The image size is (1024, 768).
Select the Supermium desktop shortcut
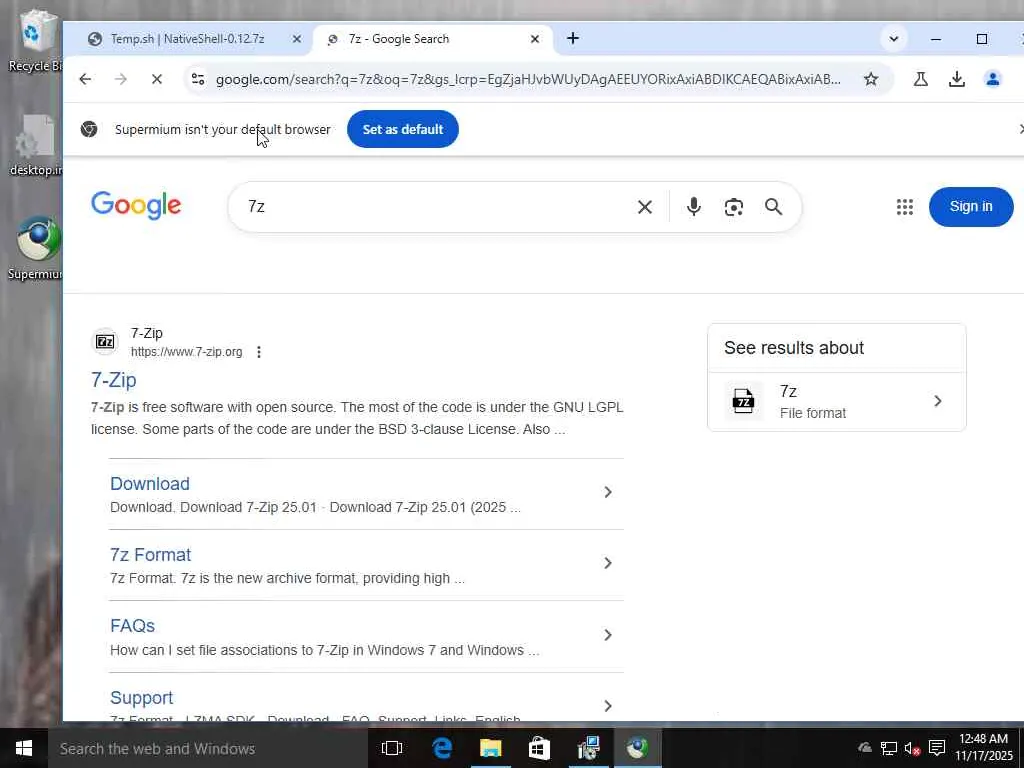pos(37,249)
